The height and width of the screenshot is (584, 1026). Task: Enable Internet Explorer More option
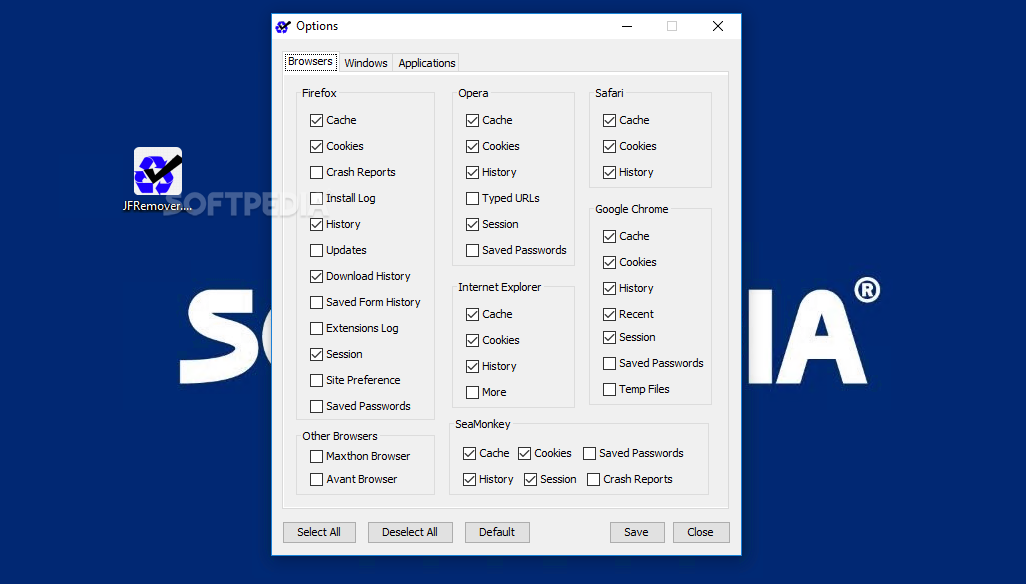[x=472, y=392]
